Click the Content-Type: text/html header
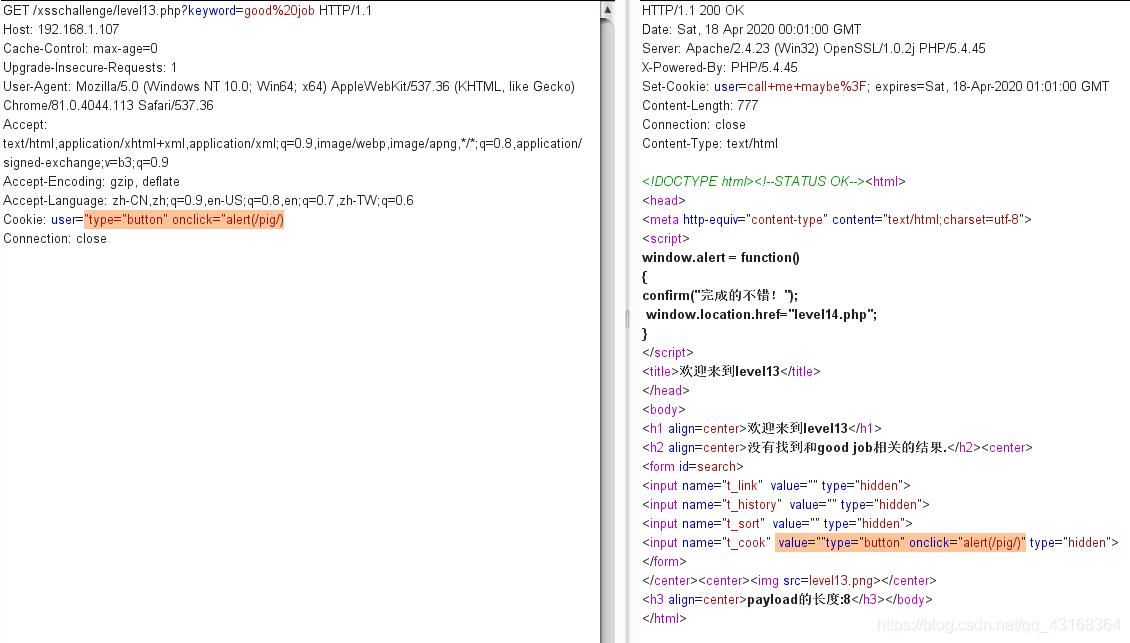 point(710,143)
